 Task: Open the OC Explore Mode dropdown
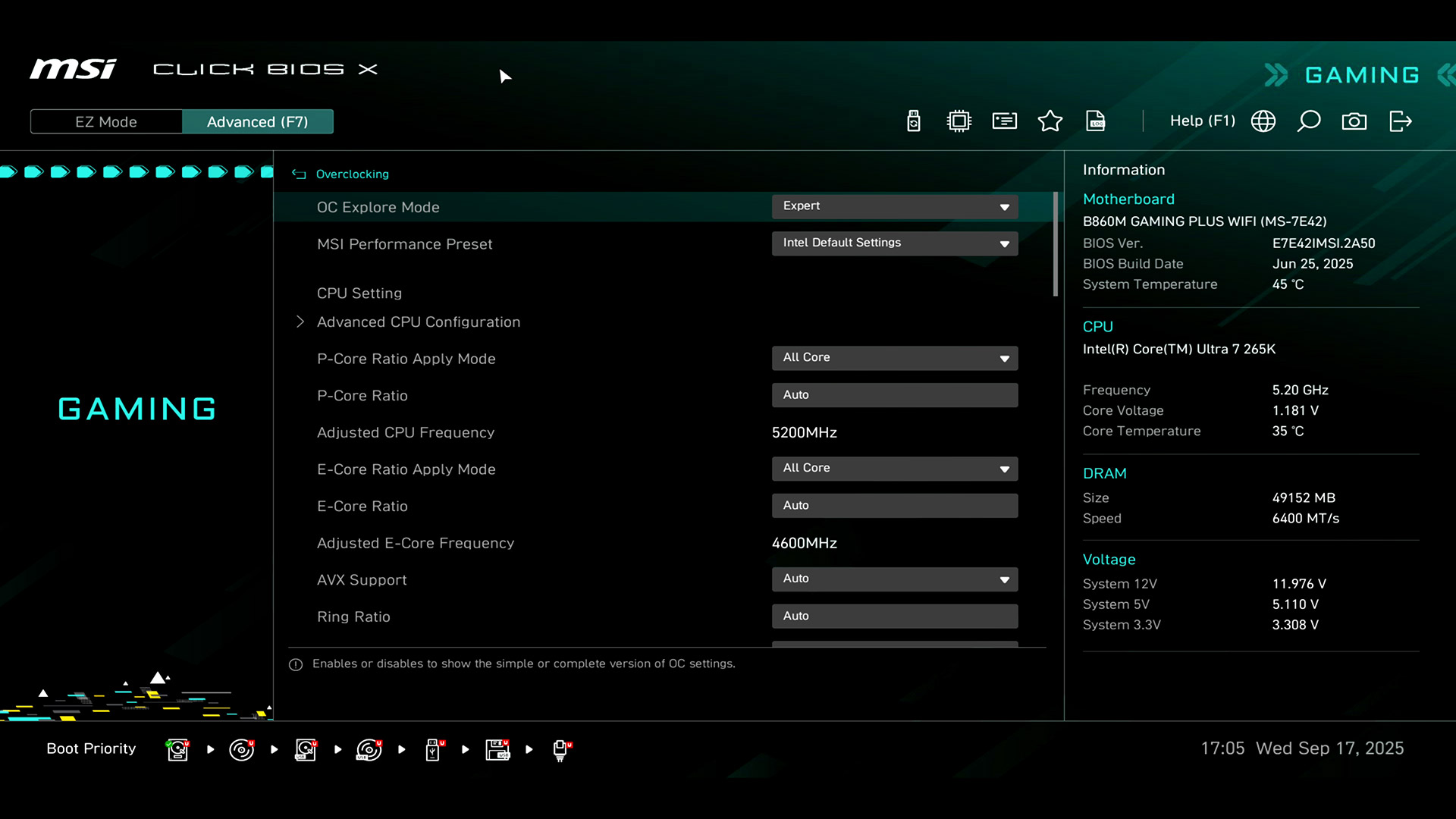(x=895, y=206)
